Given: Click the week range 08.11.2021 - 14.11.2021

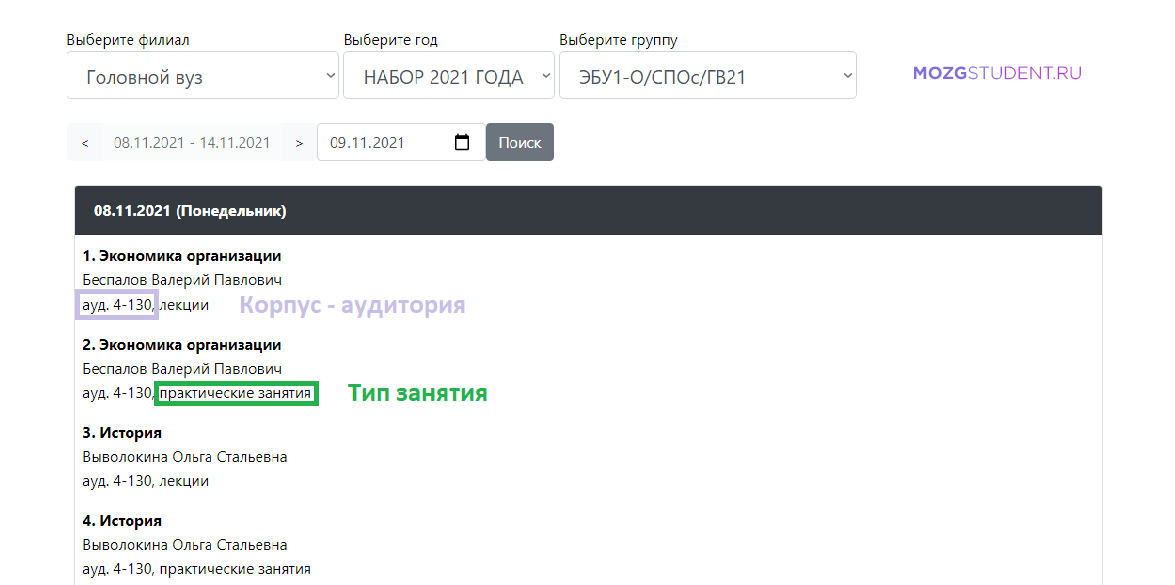Looking at the screenshot, I should [x=192, y=142].
